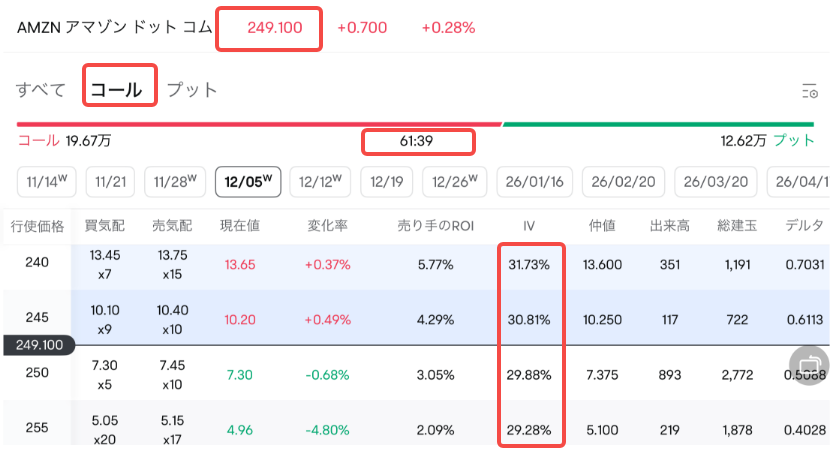Choose expiry date 26/01/16
The width and height of the screenshot is (831, 450).
tap(534, 182)
